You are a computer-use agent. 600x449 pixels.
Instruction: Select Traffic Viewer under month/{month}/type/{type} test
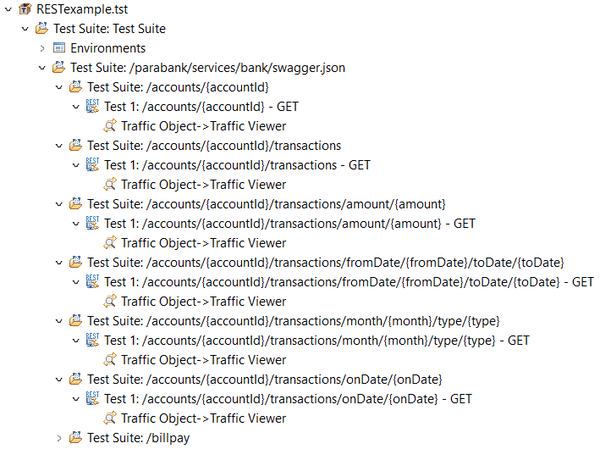(x=203, y=360)
